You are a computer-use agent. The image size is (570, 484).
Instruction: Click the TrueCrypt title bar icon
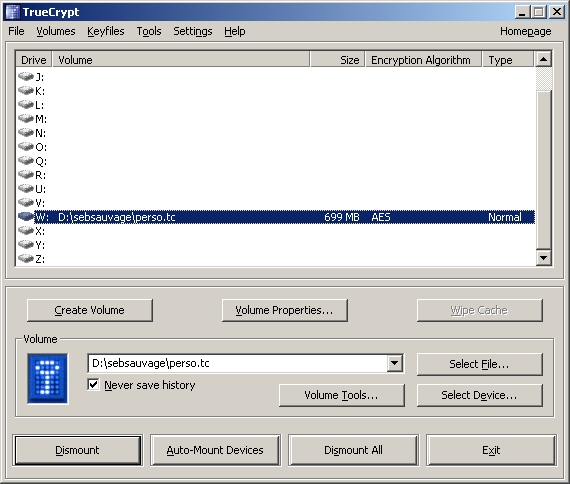point(12,12)
